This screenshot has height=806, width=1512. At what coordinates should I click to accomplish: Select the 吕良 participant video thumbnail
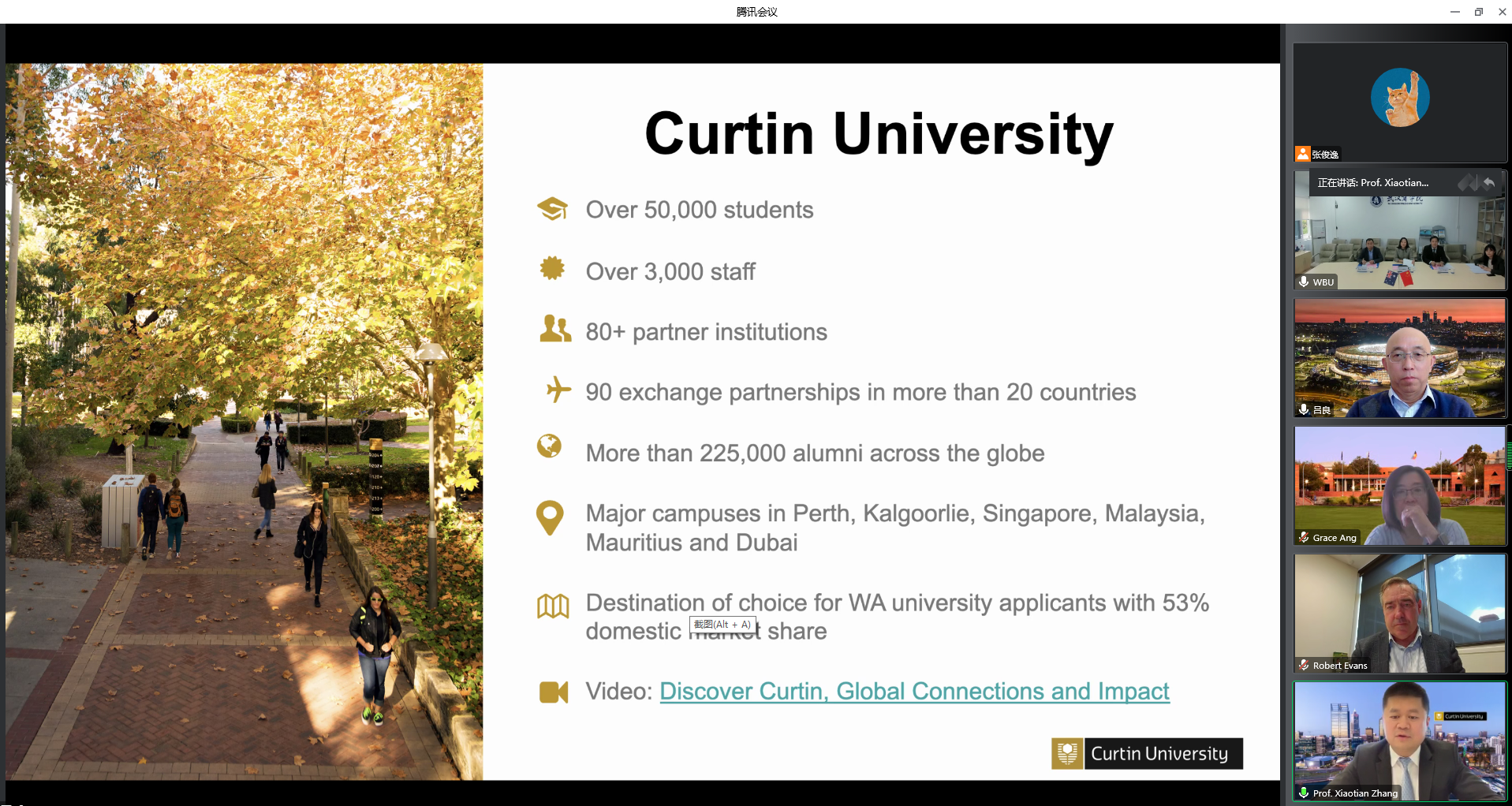tap(1399, 359)
